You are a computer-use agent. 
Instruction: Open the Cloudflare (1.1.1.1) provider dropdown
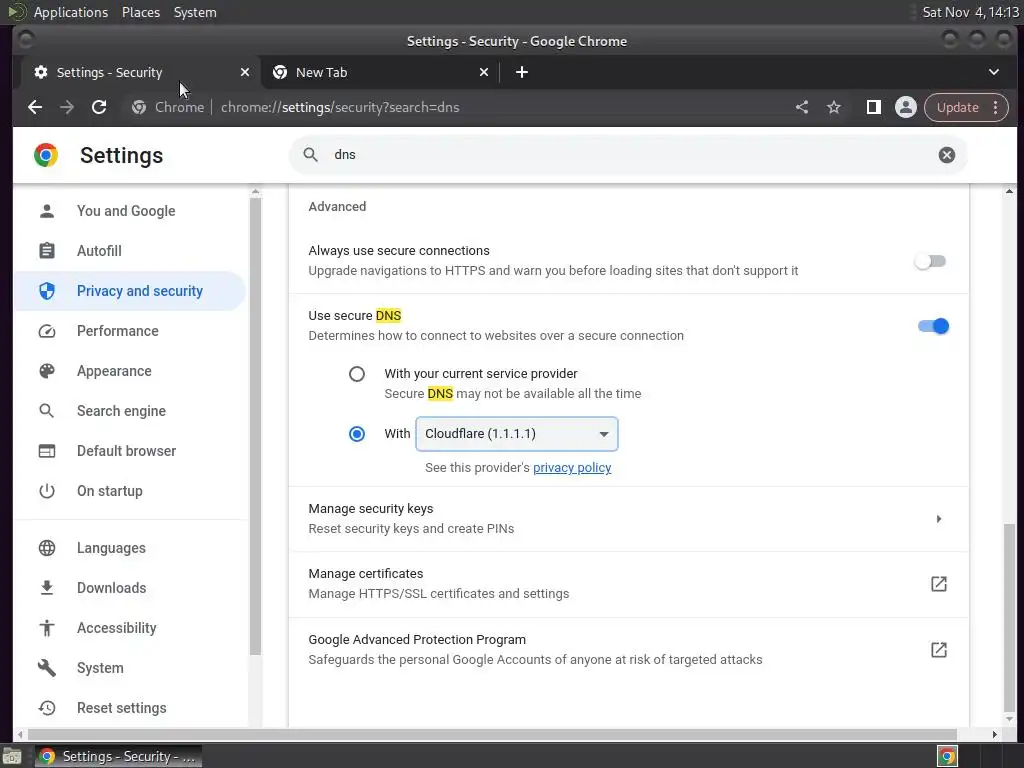point(516,434)
